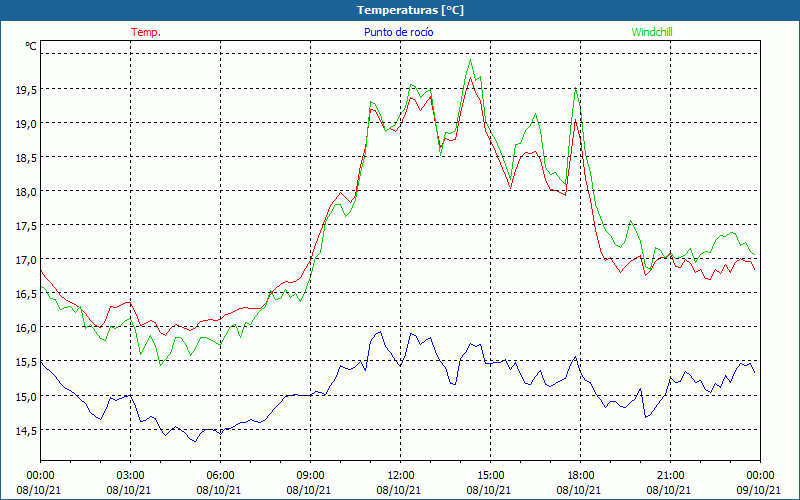Select the red 'Temp.' legend label
800x500 pixels.
146,32
